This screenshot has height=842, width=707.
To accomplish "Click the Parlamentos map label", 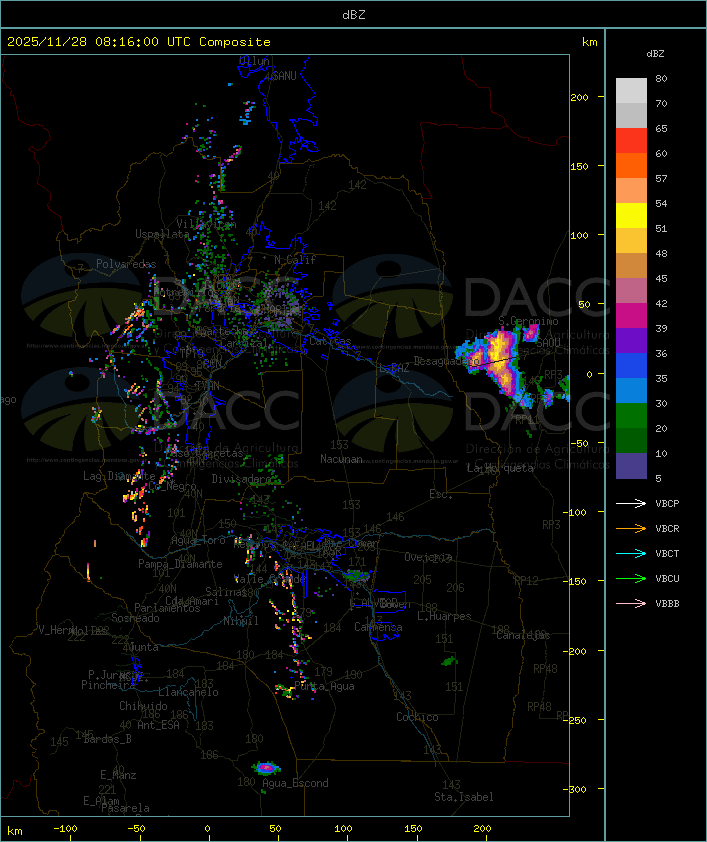I will point(167,608).
